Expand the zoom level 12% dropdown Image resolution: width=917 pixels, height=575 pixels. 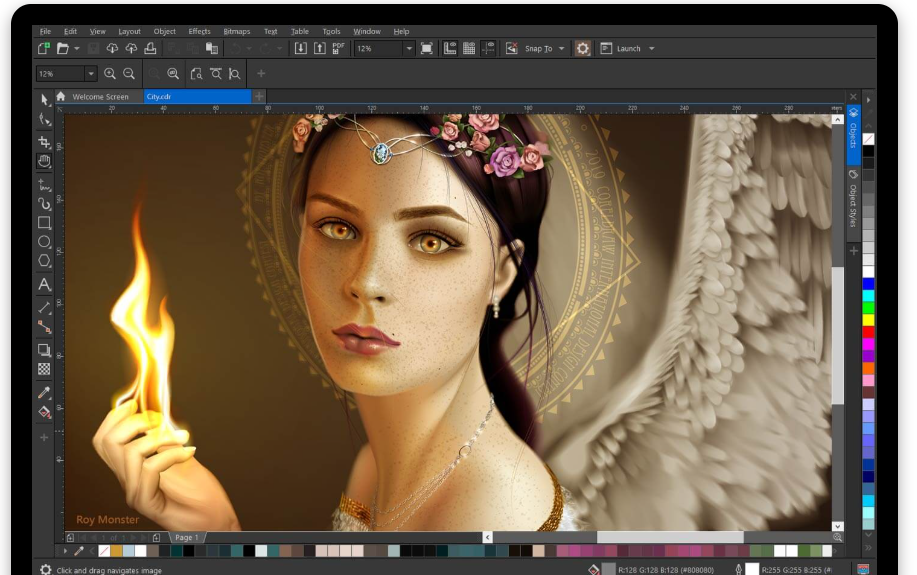408,48
